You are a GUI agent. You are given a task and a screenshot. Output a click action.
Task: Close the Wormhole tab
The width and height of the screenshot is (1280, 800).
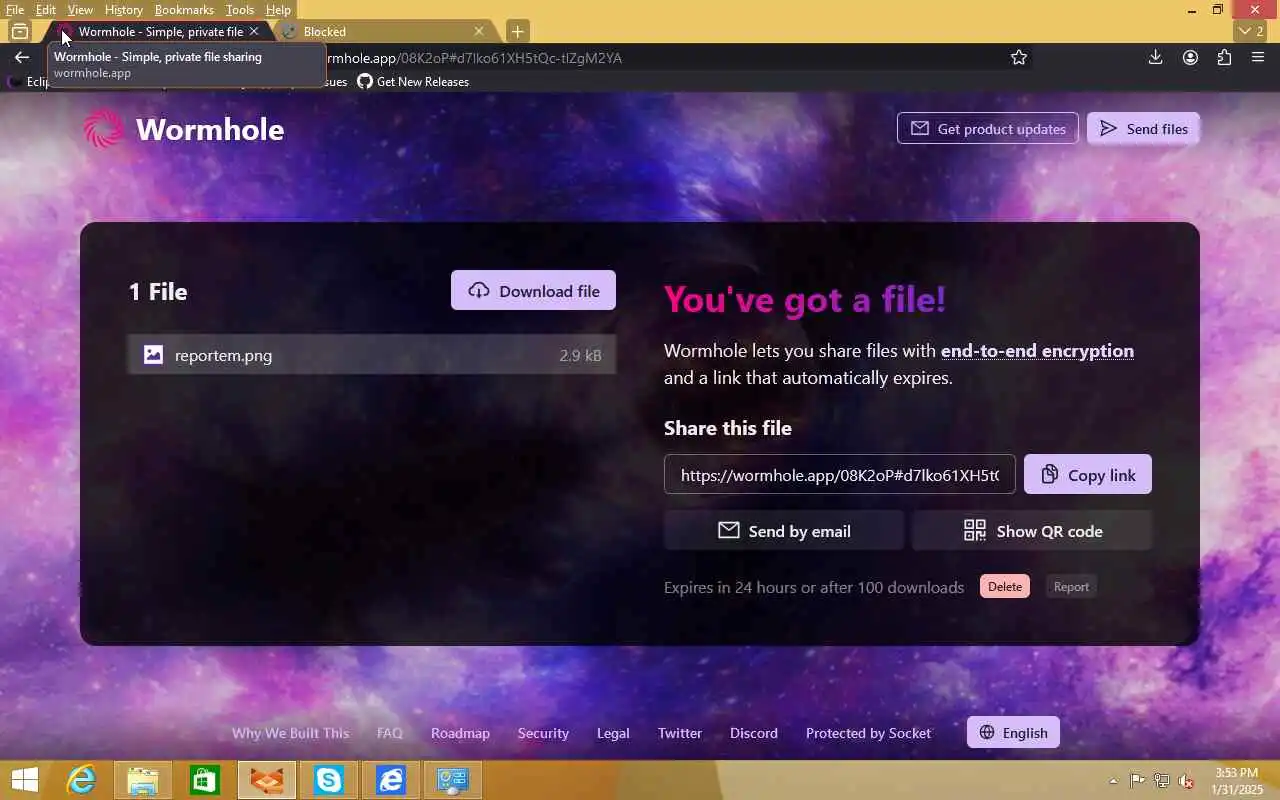[253, 31]
